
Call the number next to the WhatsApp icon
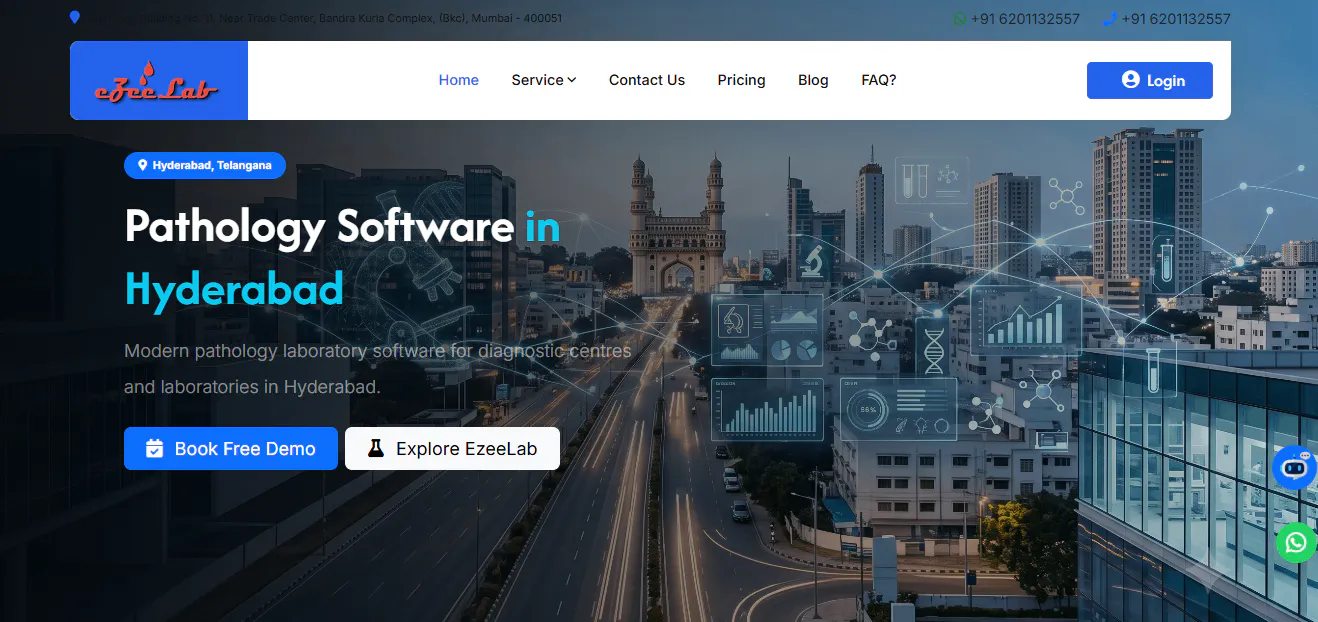pos(1025,19)
